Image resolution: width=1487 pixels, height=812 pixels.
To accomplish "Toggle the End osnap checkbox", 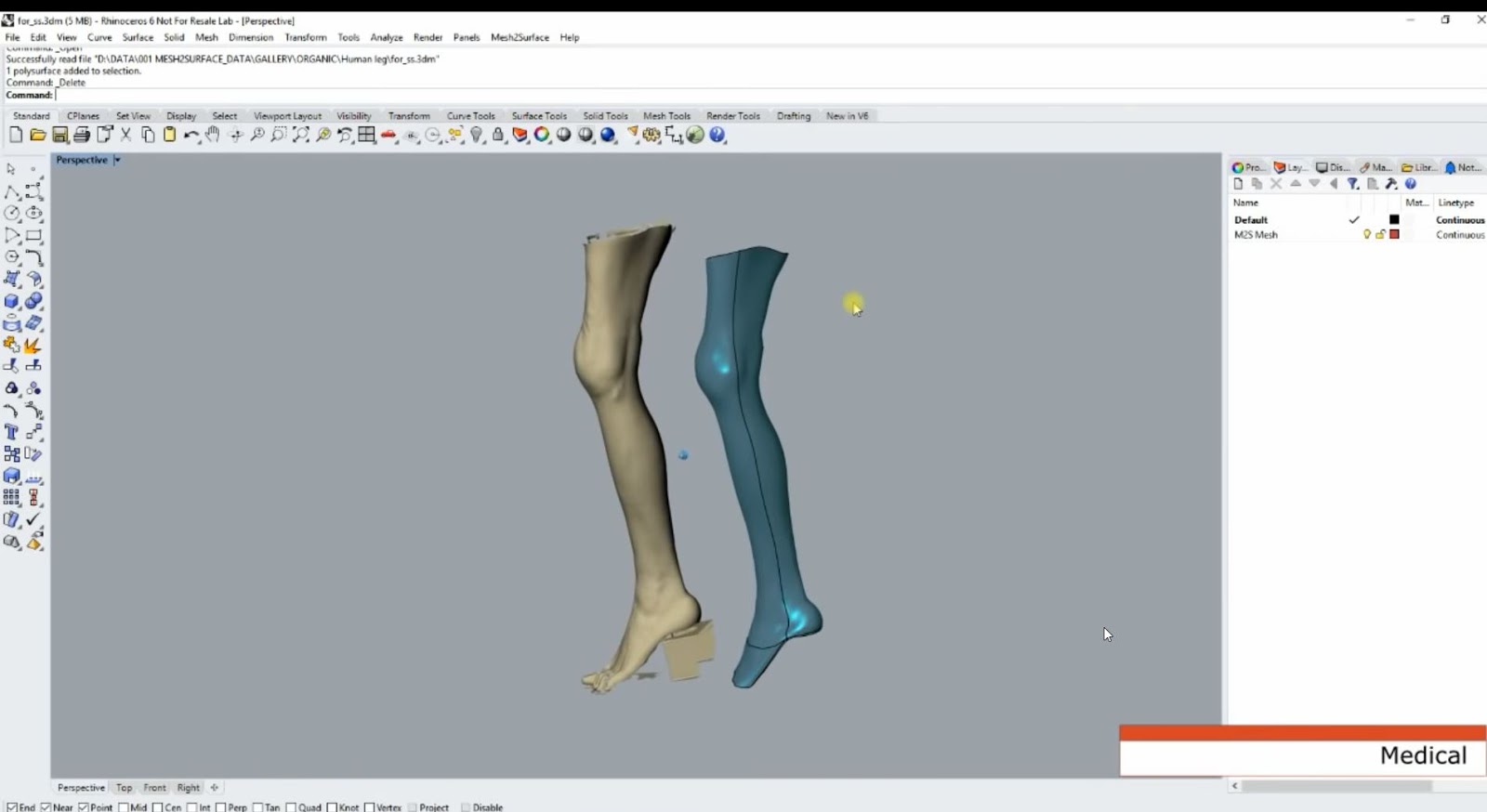I will pos(12,807).
